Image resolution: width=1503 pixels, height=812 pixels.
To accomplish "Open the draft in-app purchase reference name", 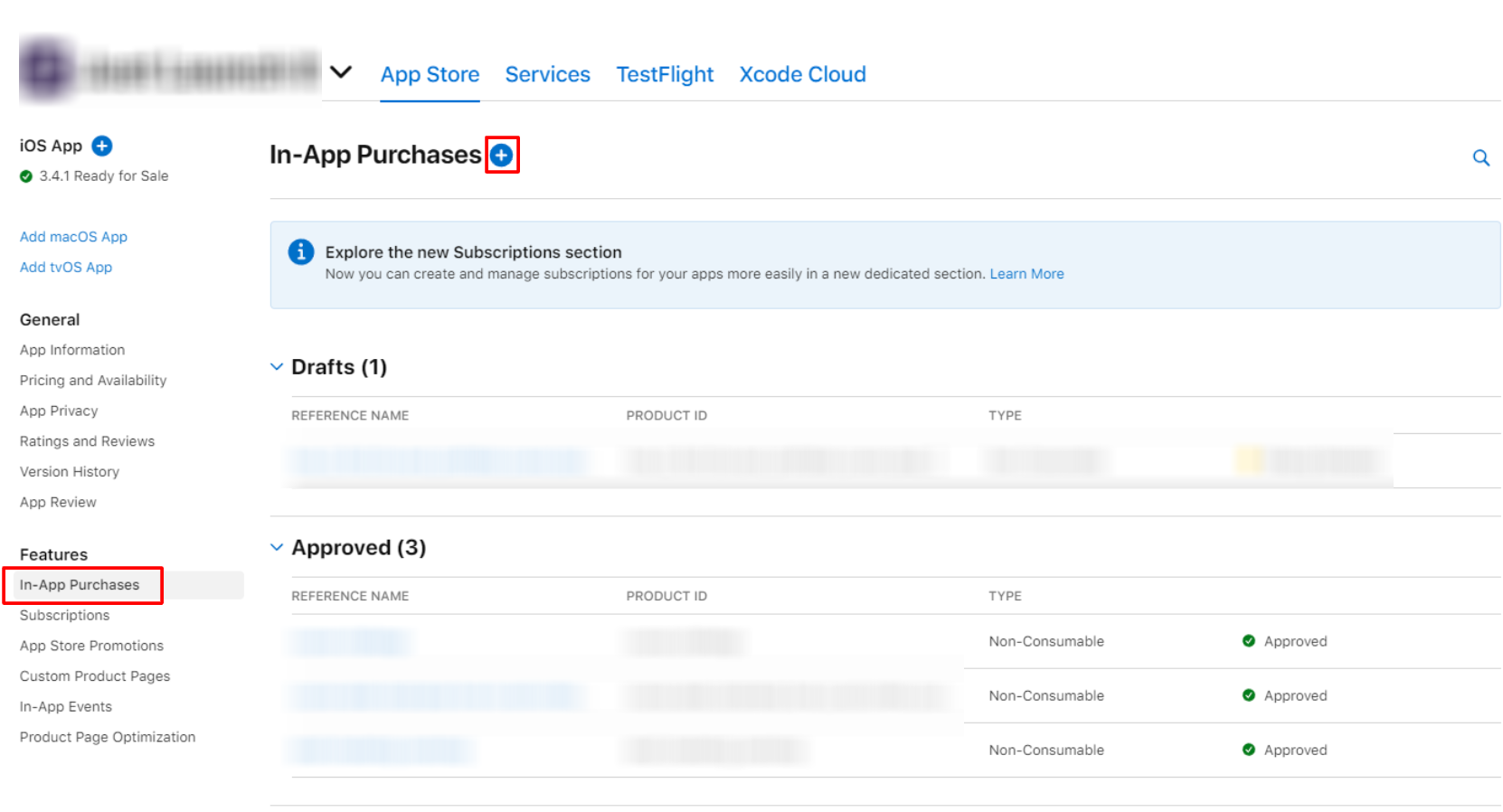I will (x=440, y=461).
